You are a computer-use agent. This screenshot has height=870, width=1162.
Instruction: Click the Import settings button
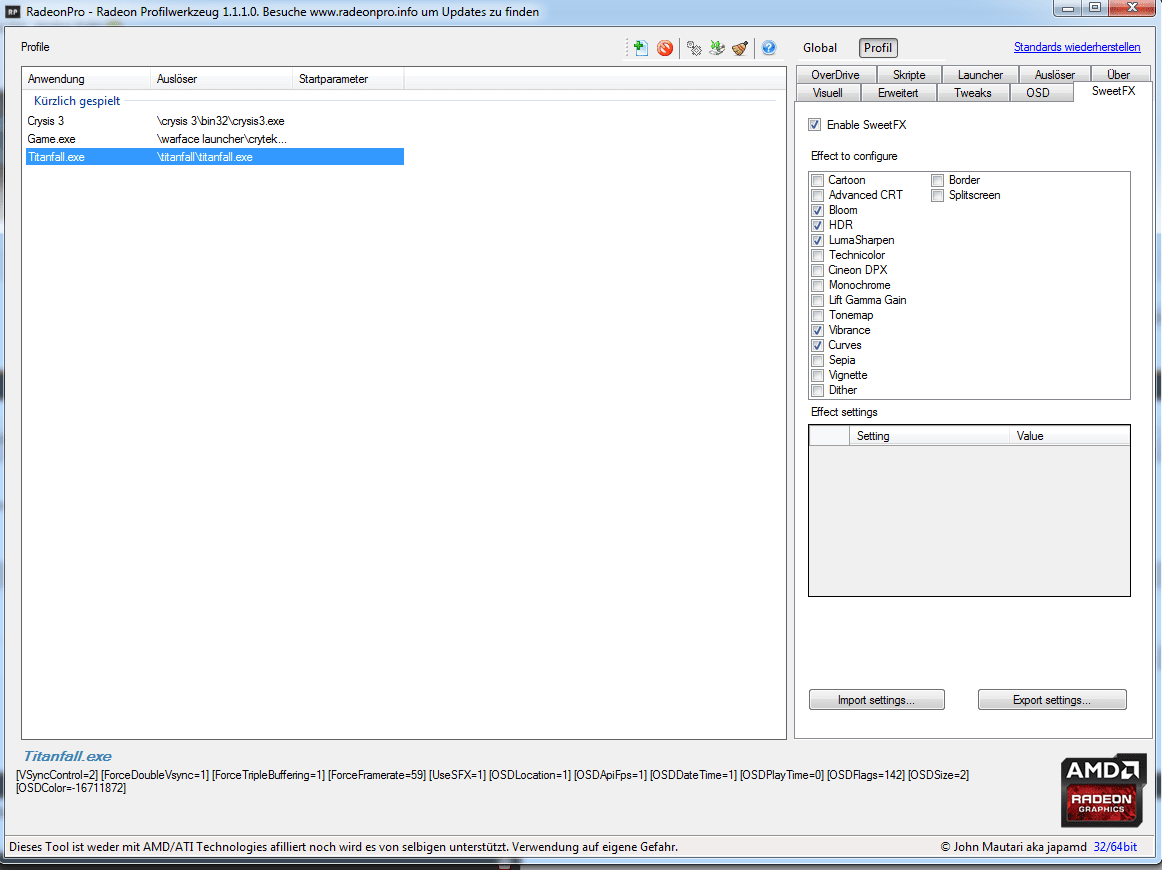pyautogui.click(x=877, y=700)
